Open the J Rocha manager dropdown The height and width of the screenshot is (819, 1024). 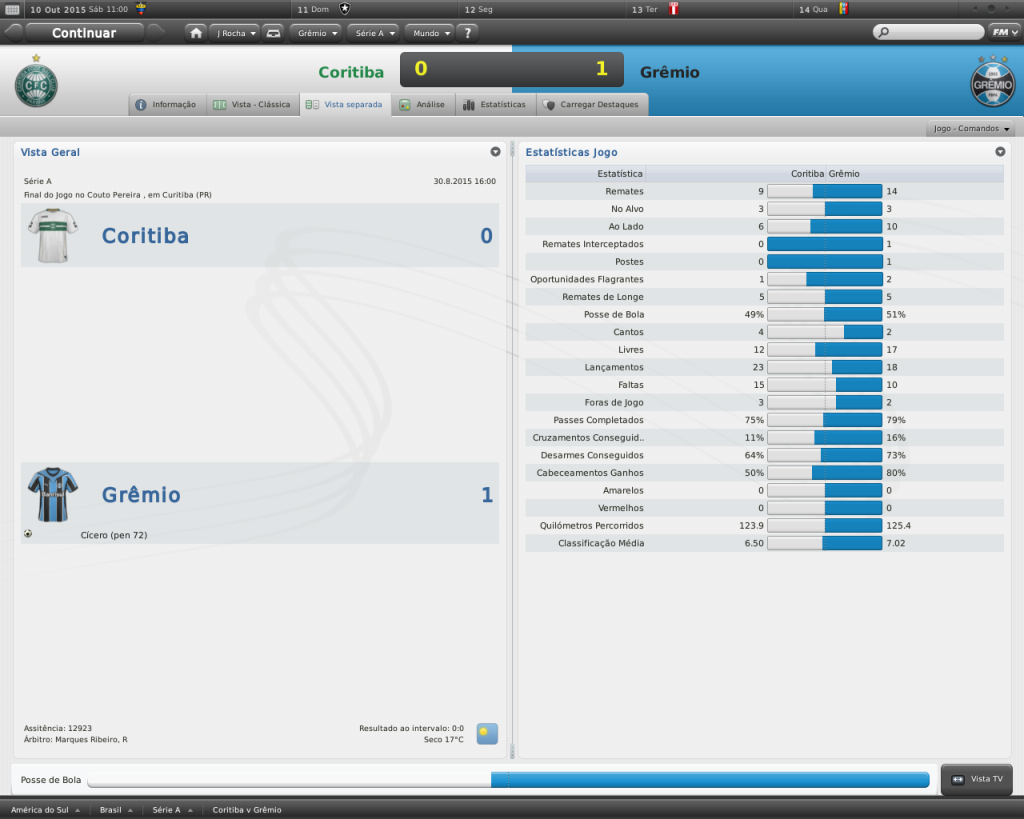tap(235, 32)
